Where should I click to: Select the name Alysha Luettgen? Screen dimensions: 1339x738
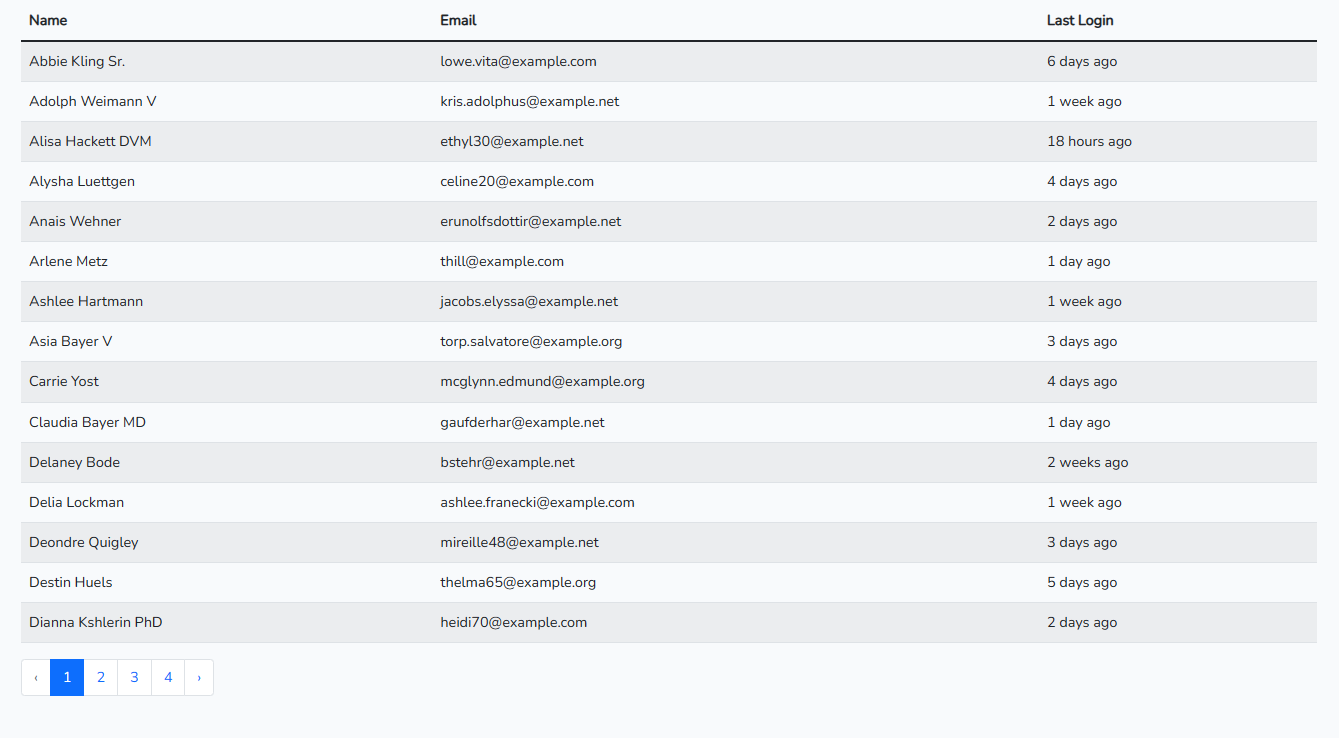coord(82,181)
